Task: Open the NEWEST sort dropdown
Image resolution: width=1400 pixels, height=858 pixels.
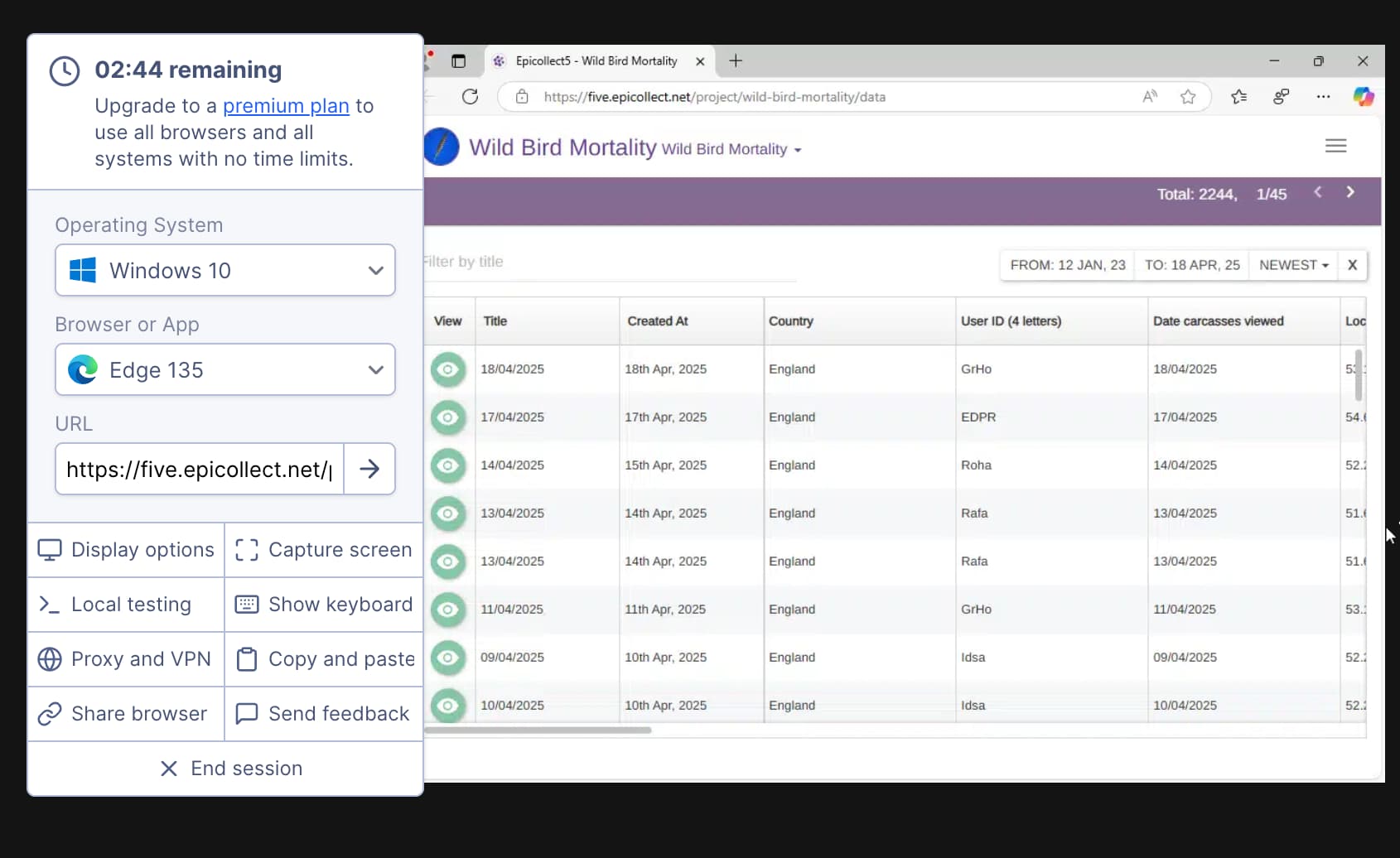Action: coord(1293,265)
